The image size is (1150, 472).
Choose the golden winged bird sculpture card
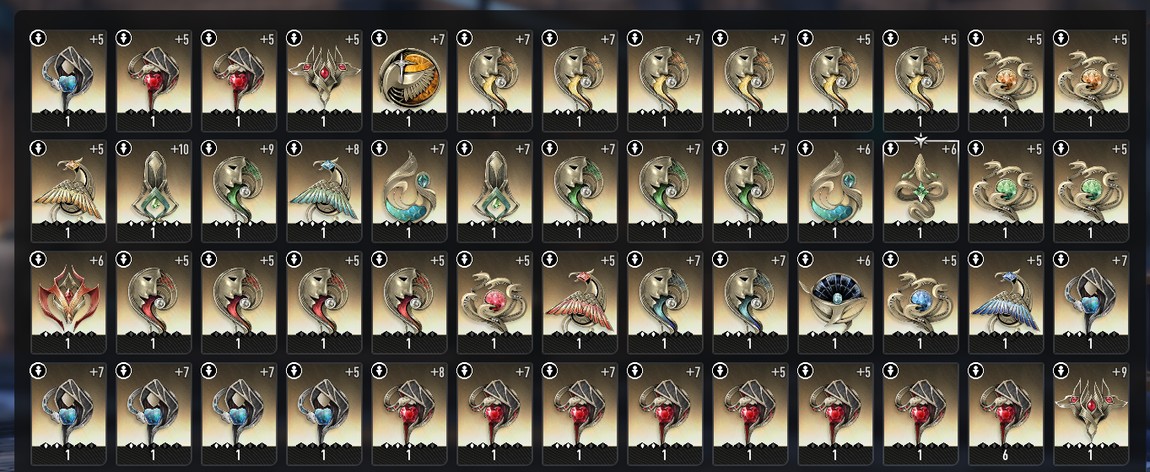(x=68, y=191)
